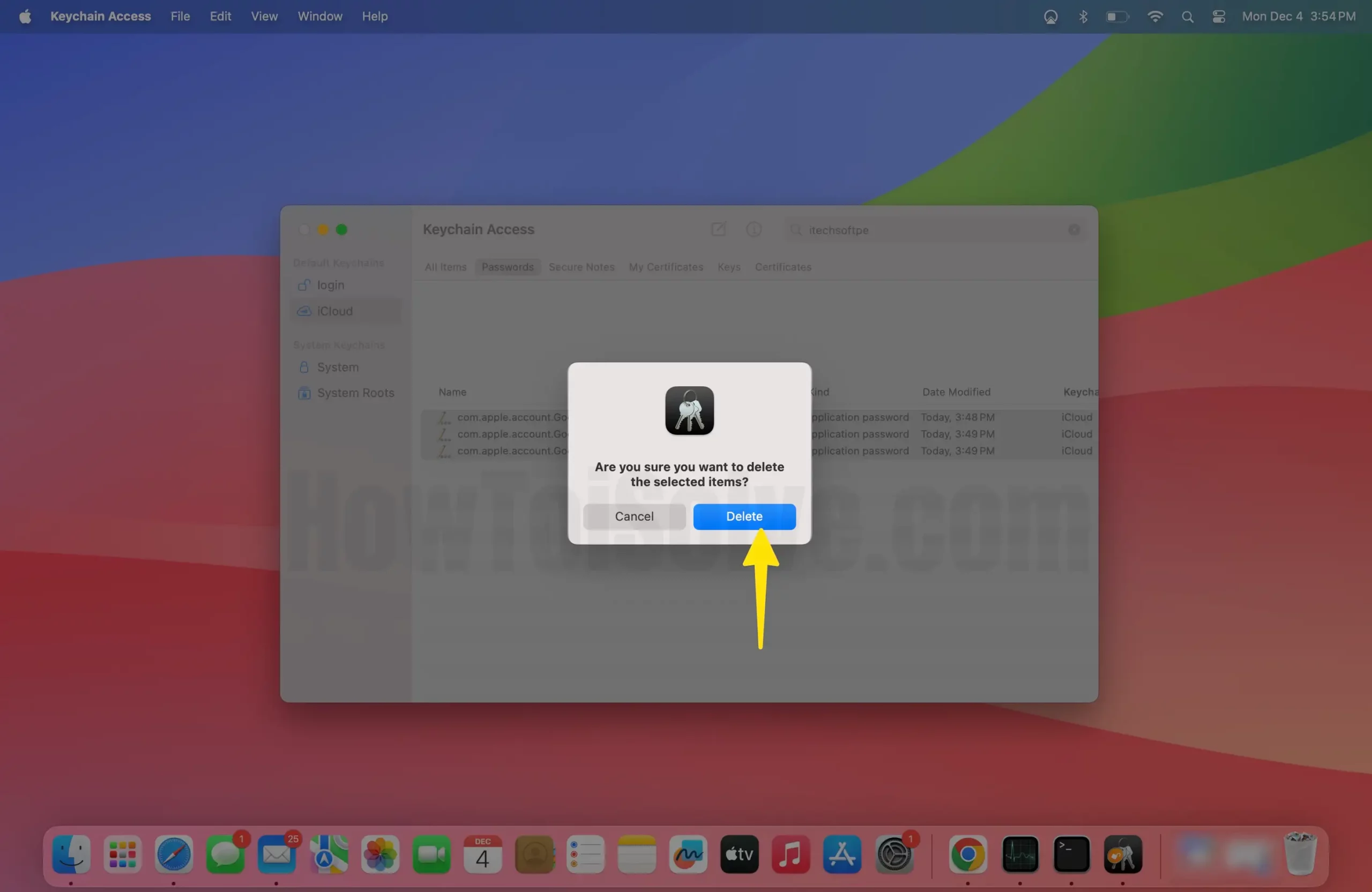1372x892 pixels.
Task: Click the info icon in toolbar
Action: coord(754,229)
